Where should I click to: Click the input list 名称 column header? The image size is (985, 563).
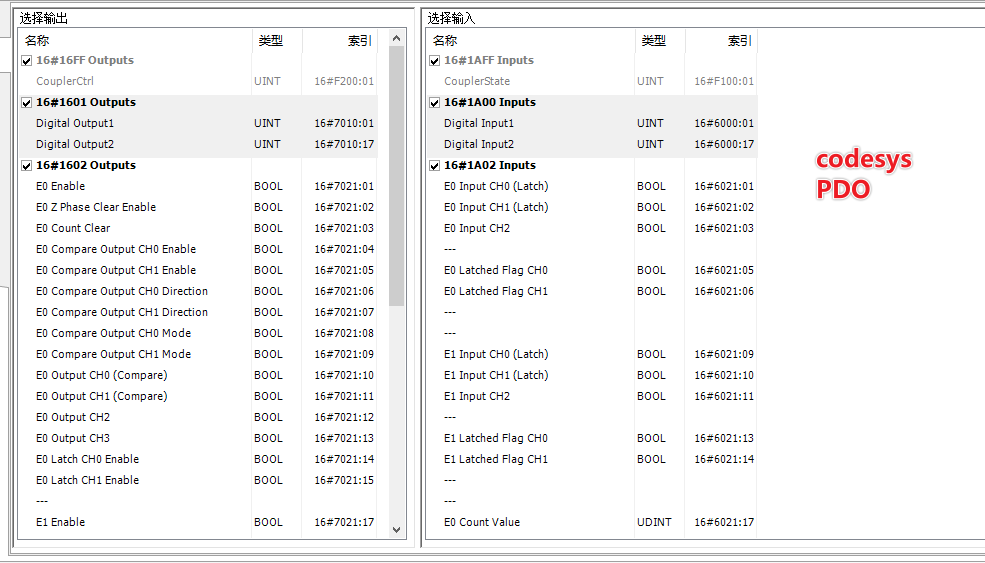531,41
